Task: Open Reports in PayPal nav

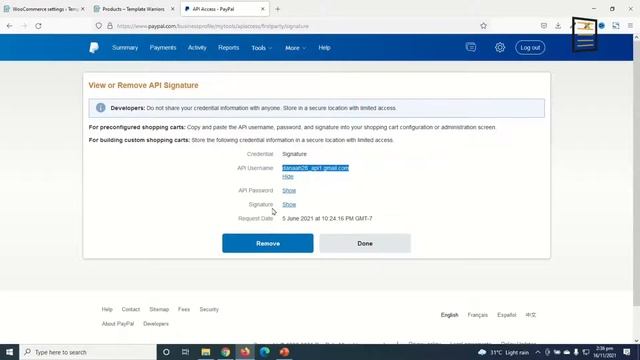Action: [x=228, y=48]
